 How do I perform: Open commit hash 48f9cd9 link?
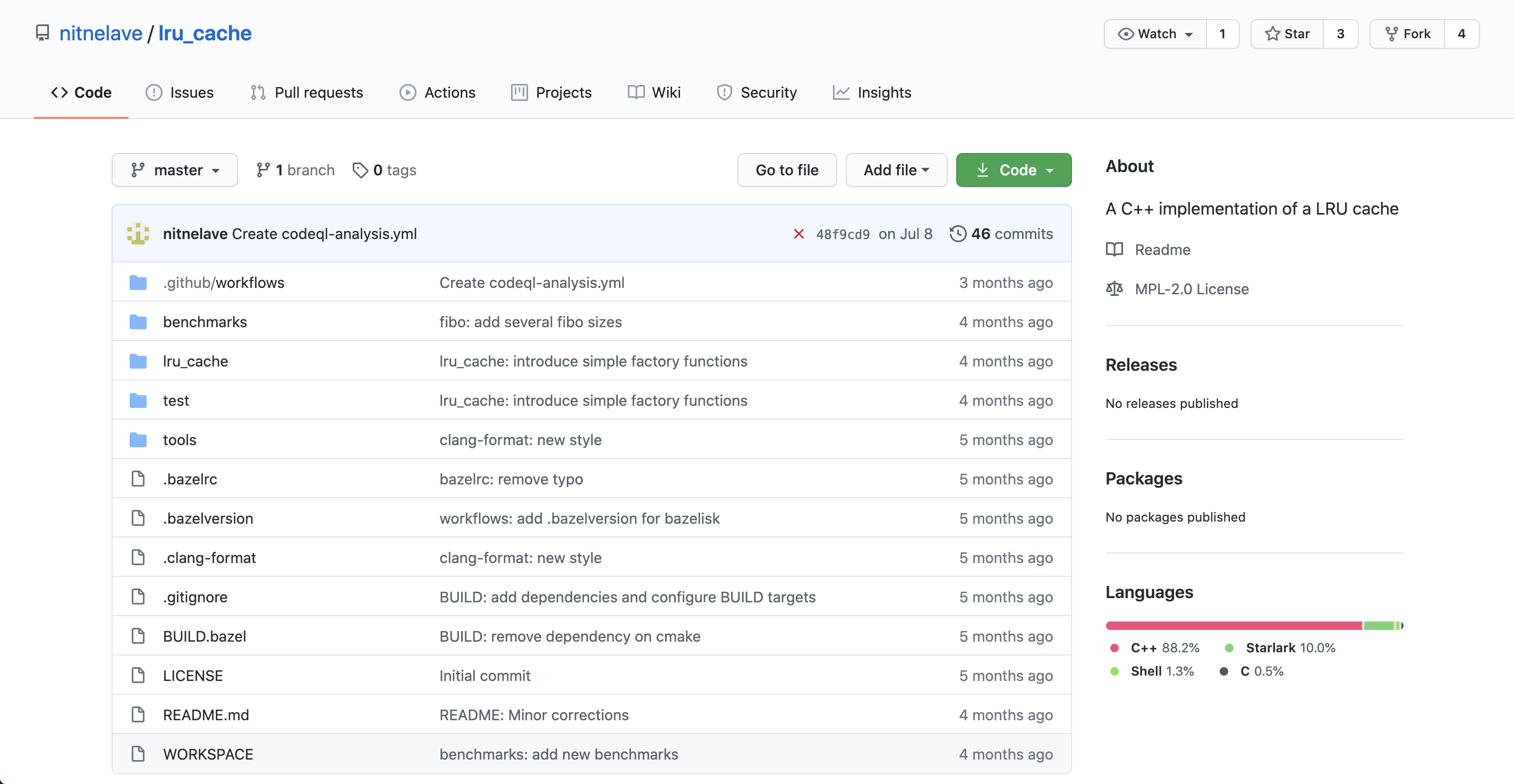(842, 234)
